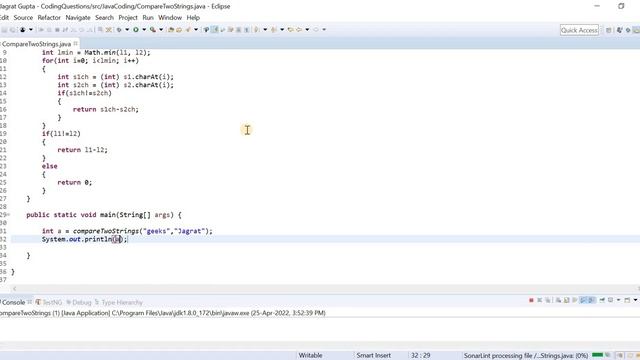Click the New Java Class toolbar icon
The image size is (640, 360).
(x=188, y=30)
